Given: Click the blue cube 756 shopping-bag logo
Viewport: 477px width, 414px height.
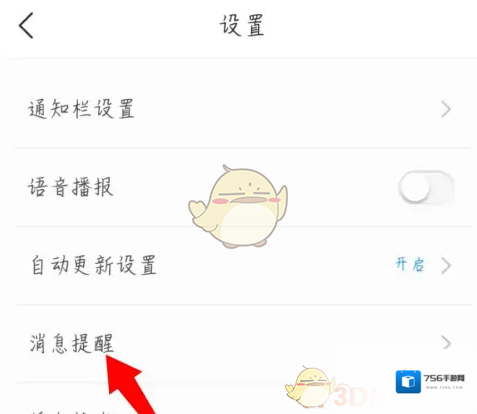Looking at the screenshot, I should tap(408, 382).
